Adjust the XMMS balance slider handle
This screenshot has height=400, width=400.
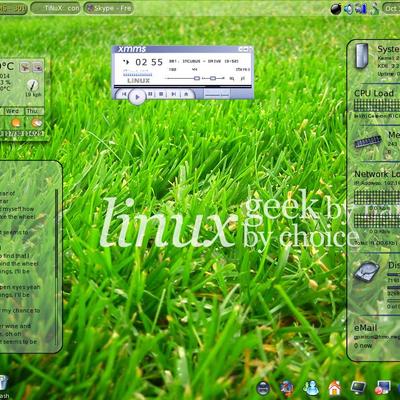[213, 78]
